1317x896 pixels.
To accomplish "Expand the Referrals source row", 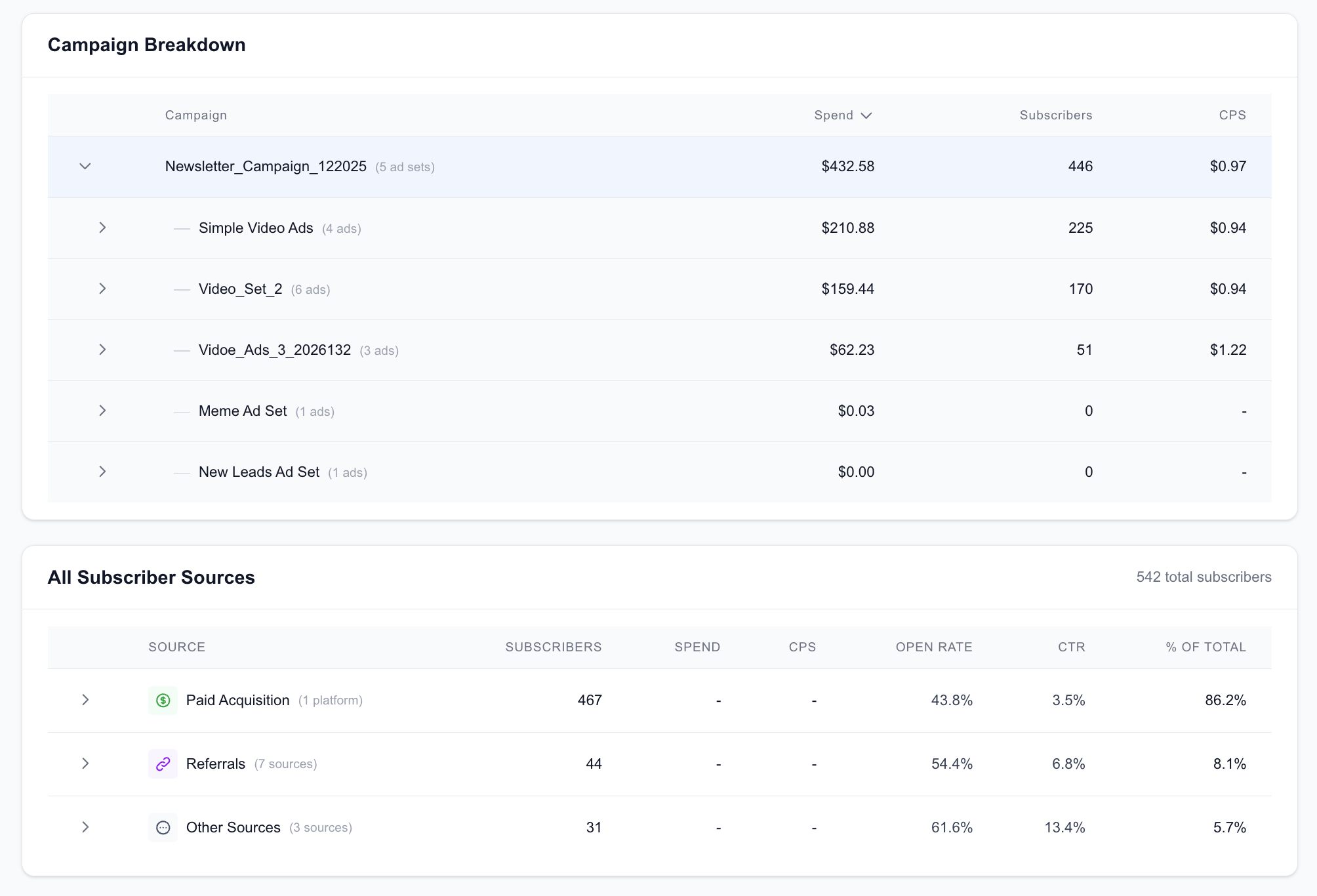I will pyautogui.click(x=85, y=764).
